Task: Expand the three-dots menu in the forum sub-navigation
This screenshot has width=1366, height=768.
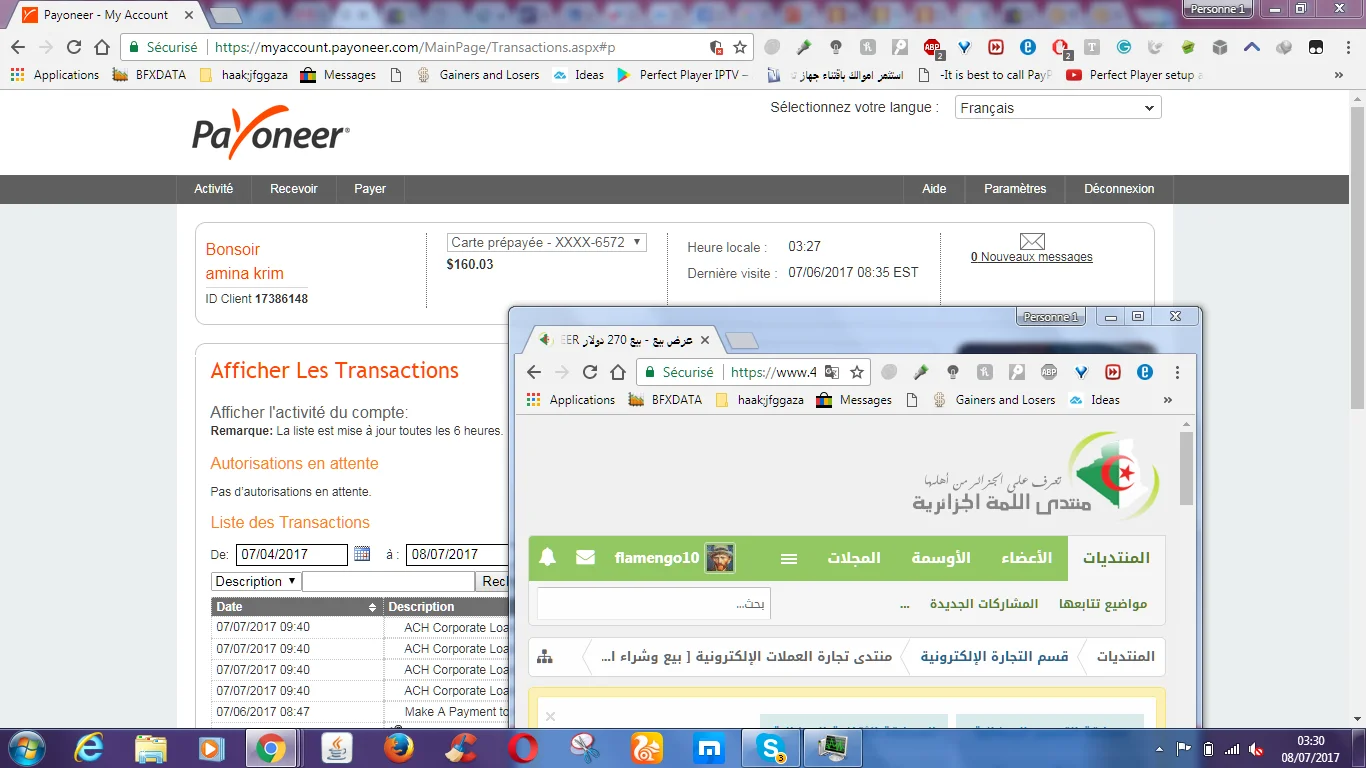Action: [905, 604]
